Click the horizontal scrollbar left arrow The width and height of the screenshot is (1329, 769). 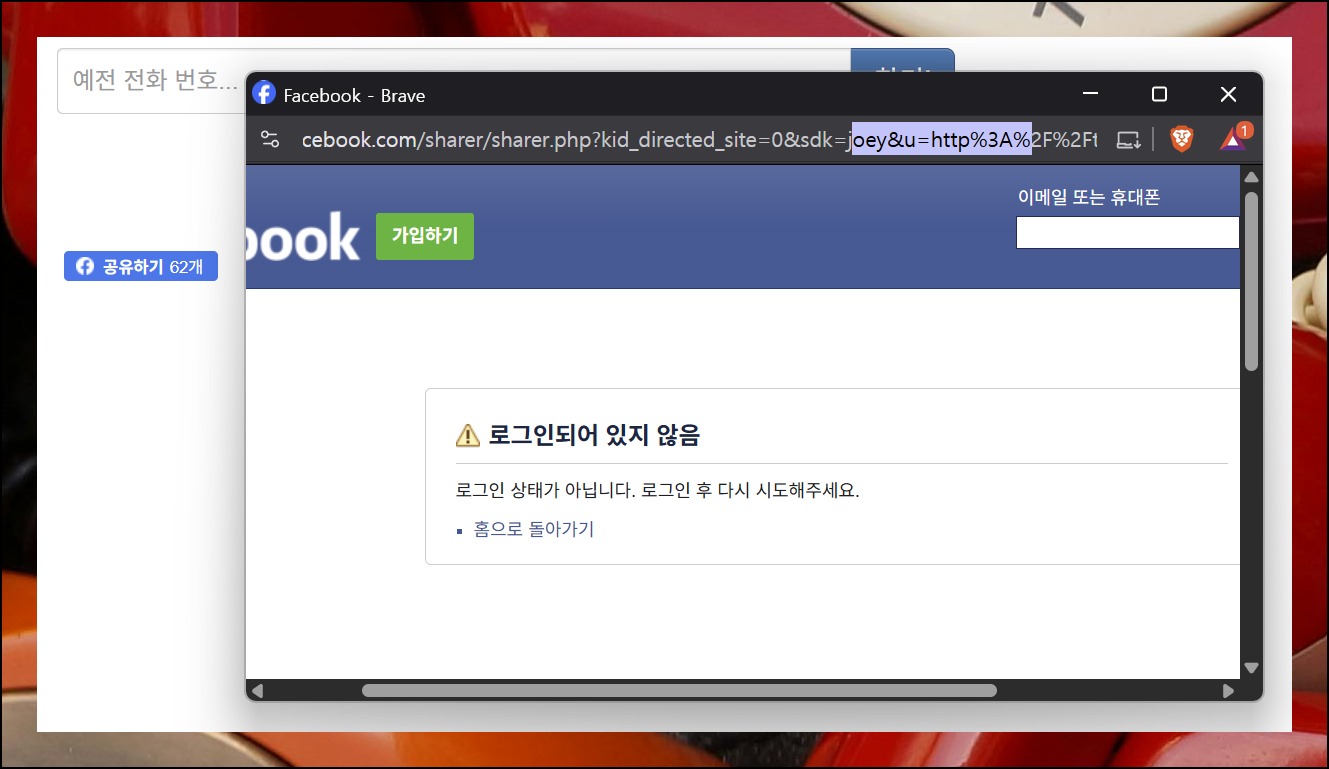coord(257,690)
